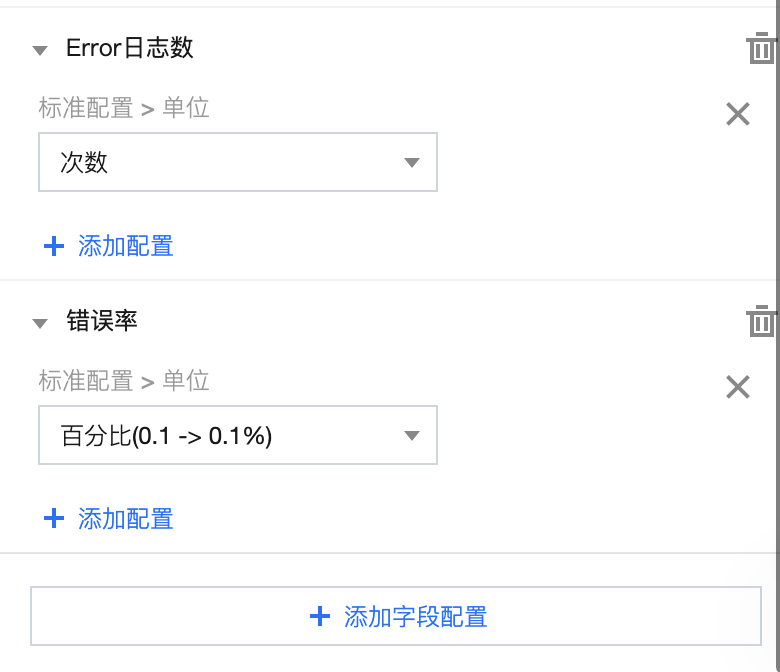Viewport: 780px width, 672px height.
Task: Click plus icon beside Error日志数's 添加配置
Action: pyautogui.click(x=54, y=246)
